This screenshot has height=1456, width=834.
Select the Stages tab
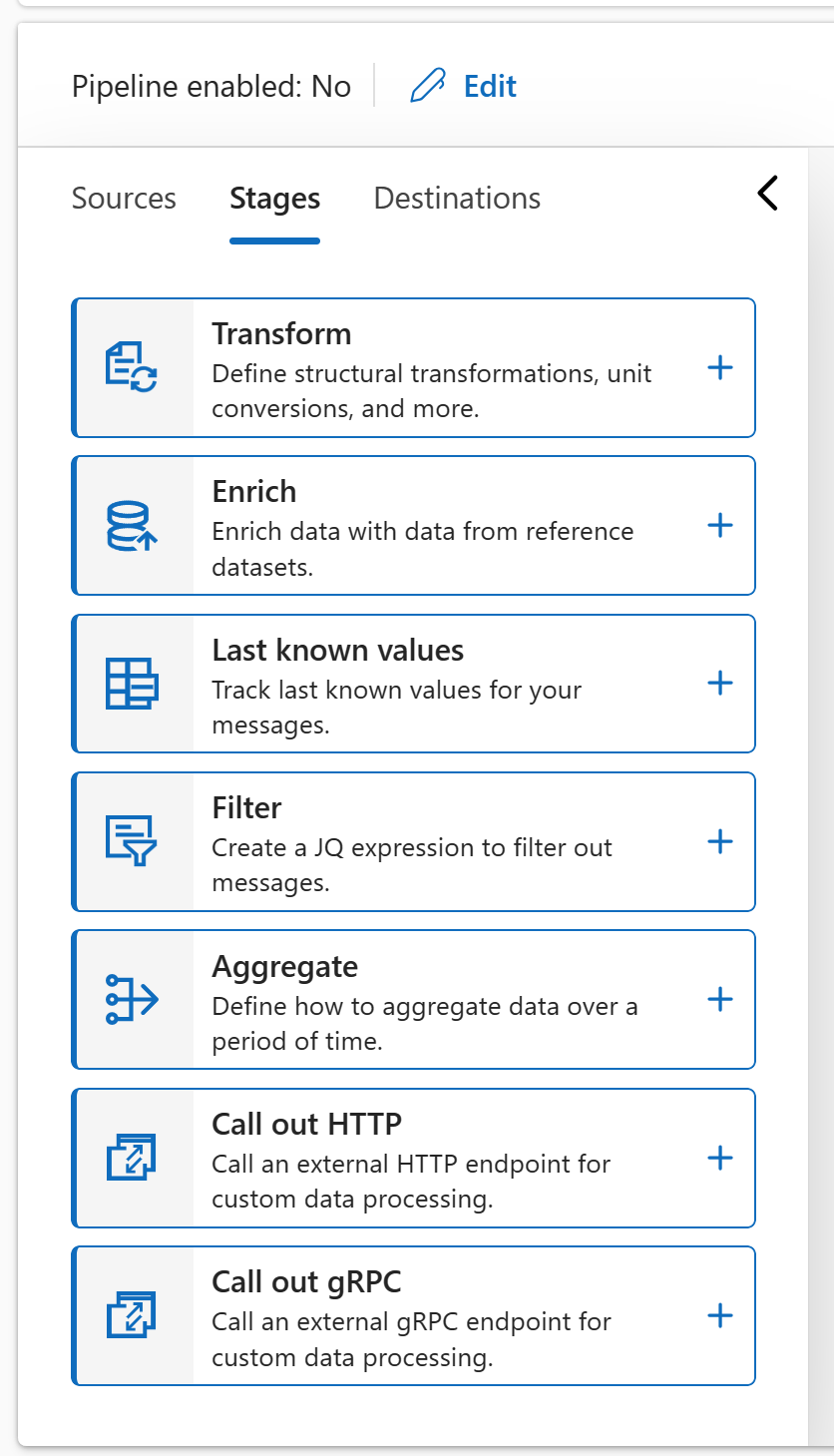tap(274, 199)
